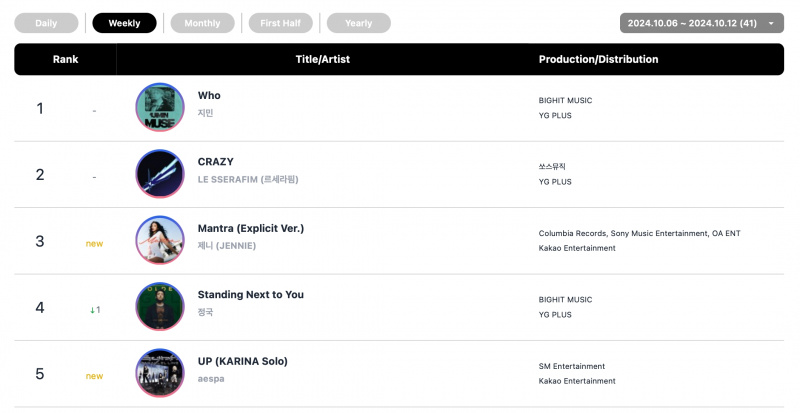
Task: Open the UP (KARINA Solo) cover art
Action: [x=160, y=373]
